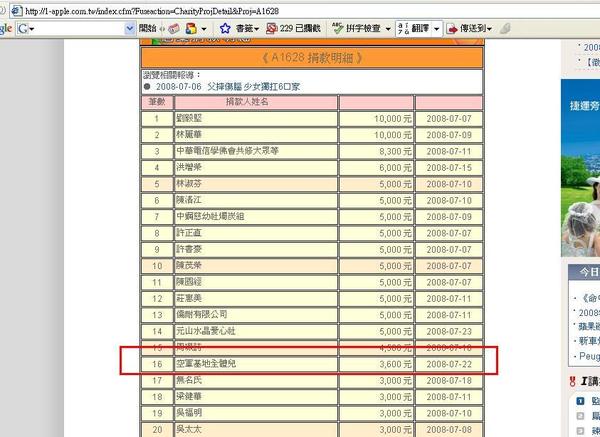This screenshot has height=437, width=600.
Task: Click donor name 陳茂榮
Action: tap(189, 266)
